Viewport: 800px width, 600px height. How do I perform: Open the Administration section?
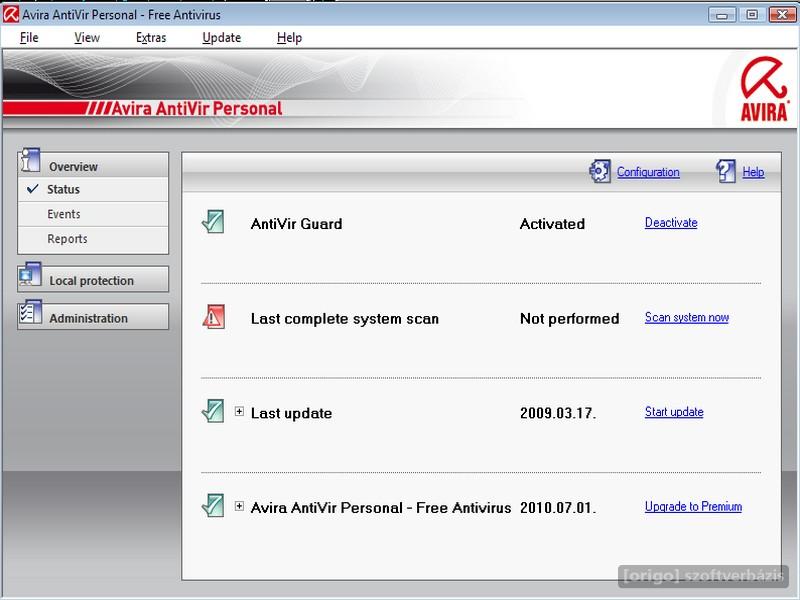point(93,317)
